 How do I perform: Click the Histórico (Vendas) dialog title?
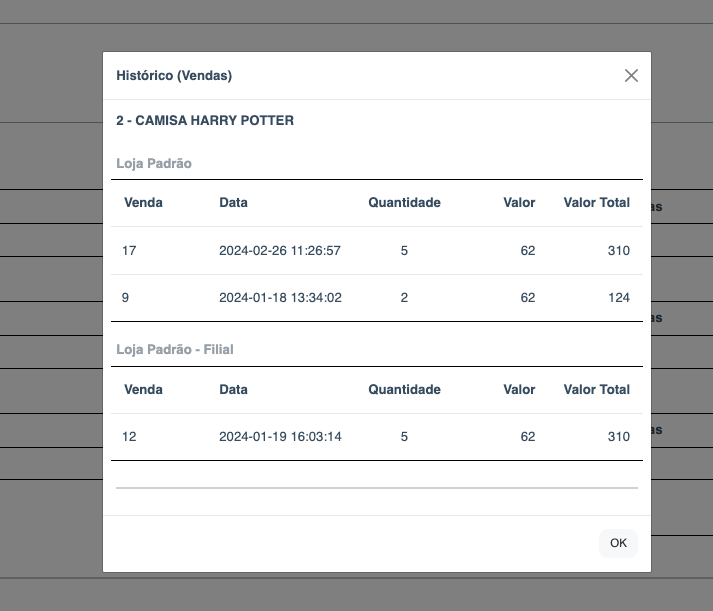174,76
